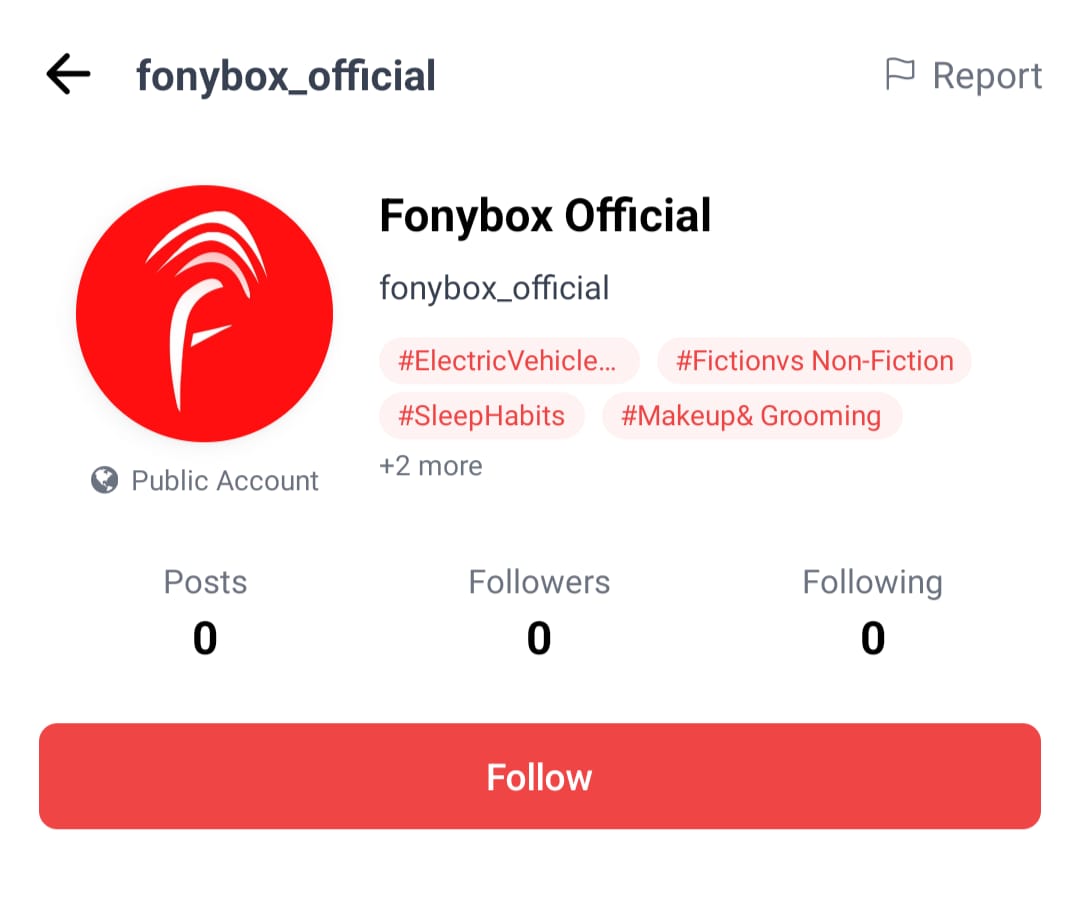Click the back arrow to return

(x=66, y=74)
